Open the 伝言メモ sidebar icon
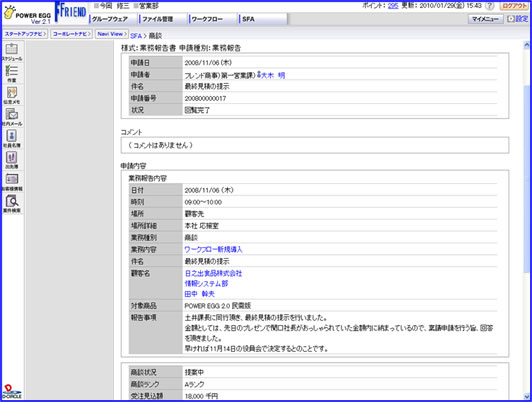Viewport: 532px width, 402px height. (x=12, y=95)
